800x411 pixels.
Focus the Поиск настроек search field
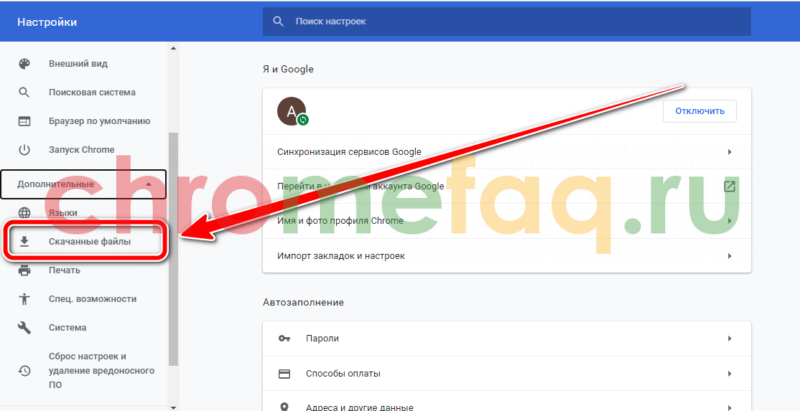pos(507,21)
